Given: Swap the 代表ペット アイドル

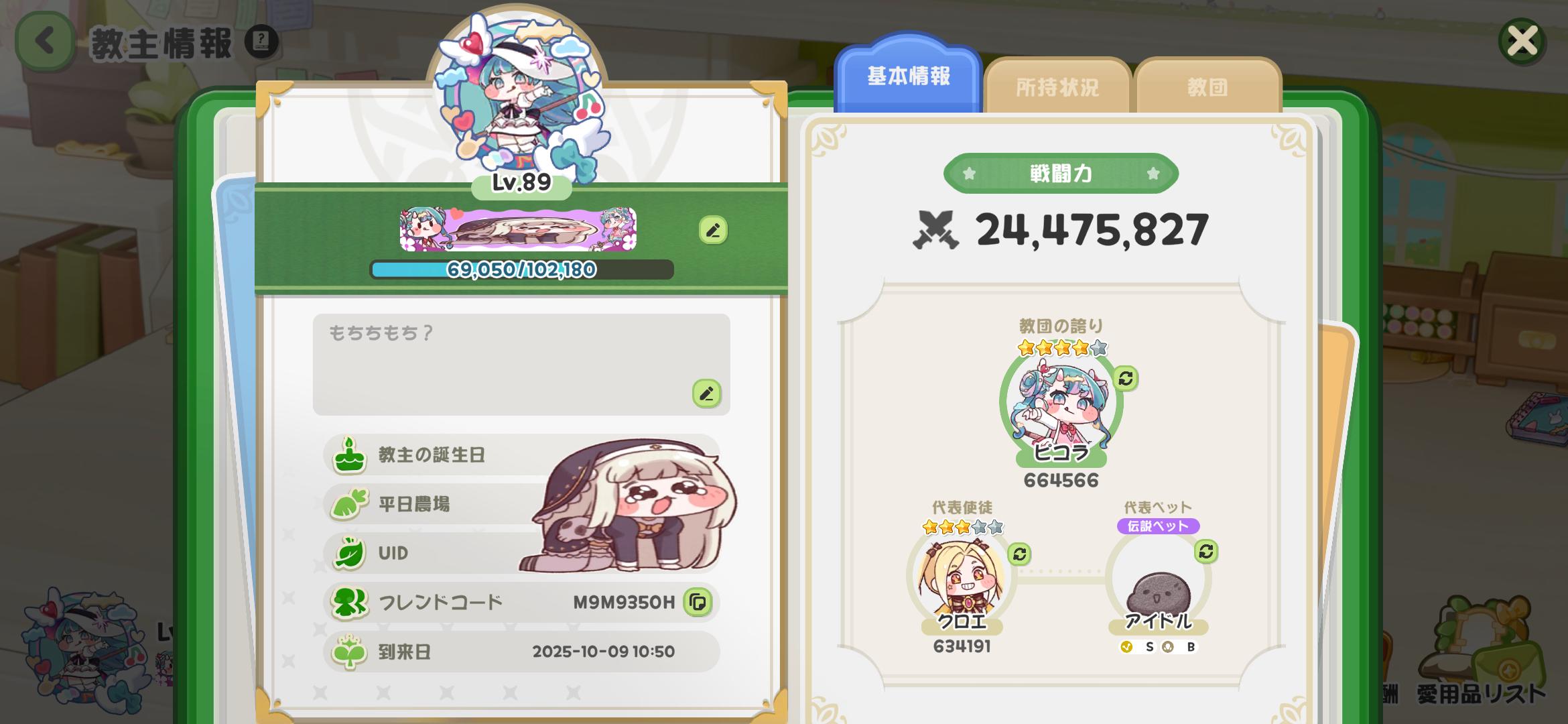Looking at the screenshot, I should pyautogui.click(x=1206, y=552).
